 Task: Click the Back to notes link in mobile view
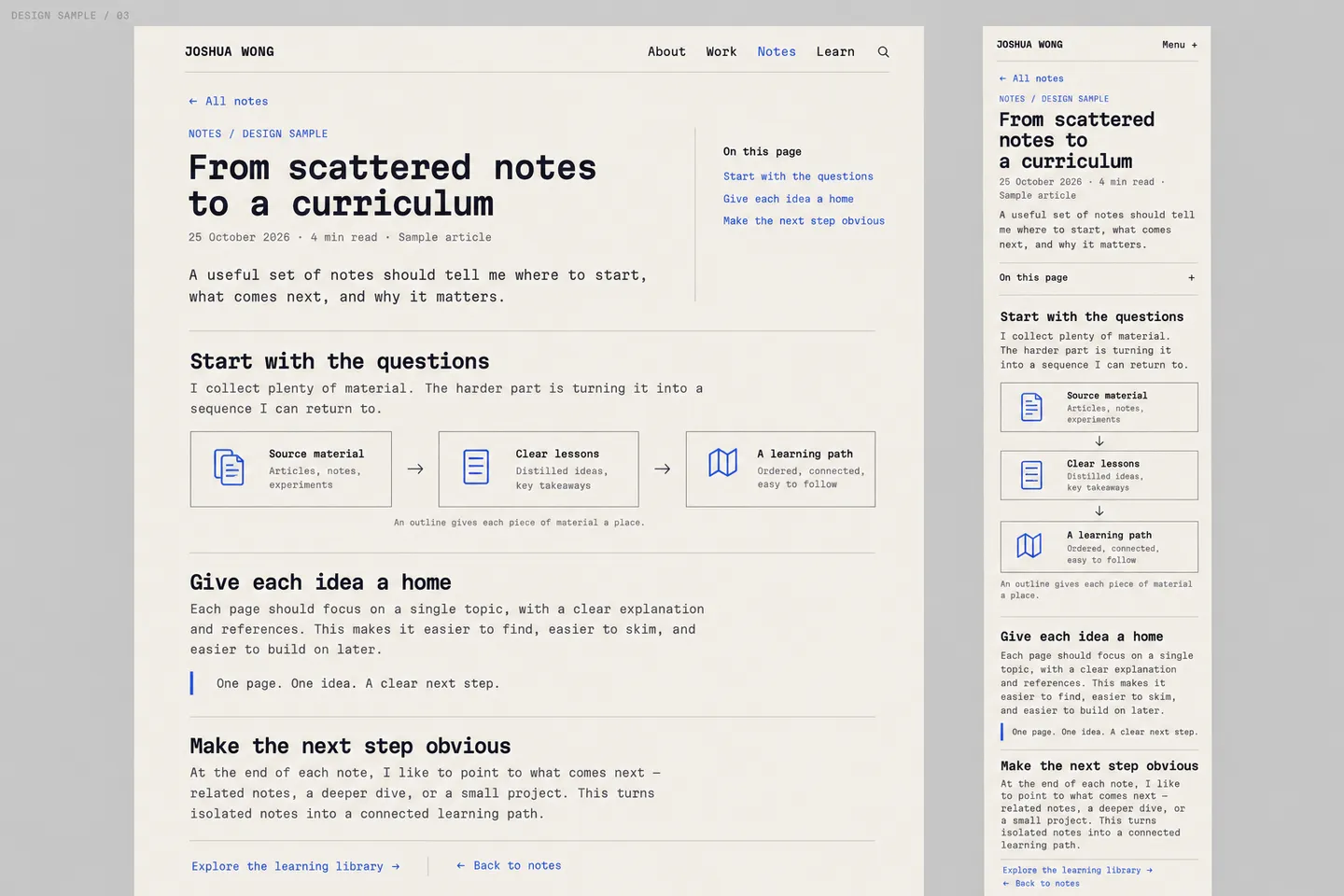click(x=1041, y=883)
